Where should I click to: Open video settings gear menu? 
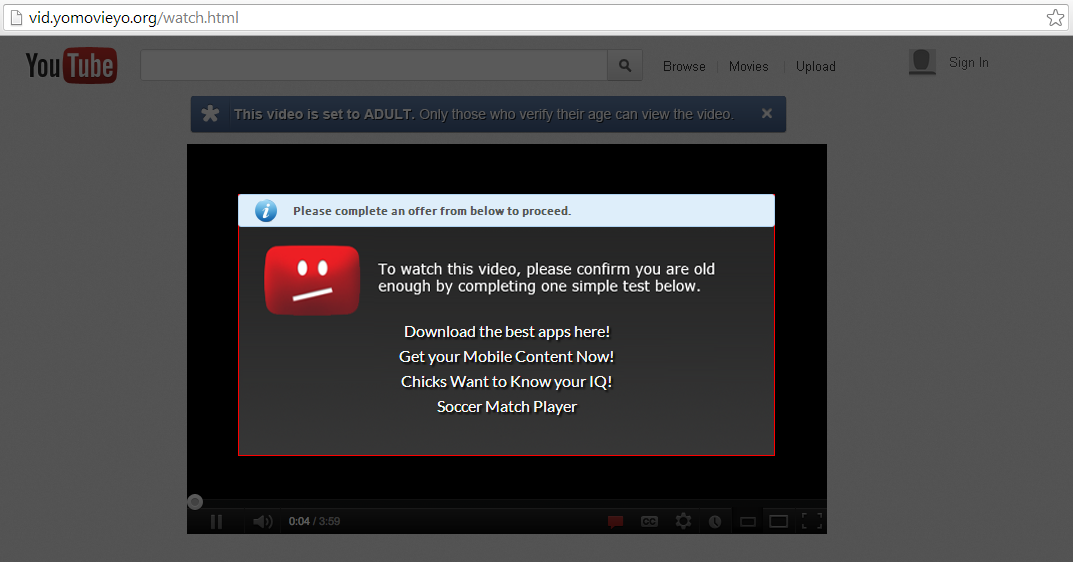point(683,521)
